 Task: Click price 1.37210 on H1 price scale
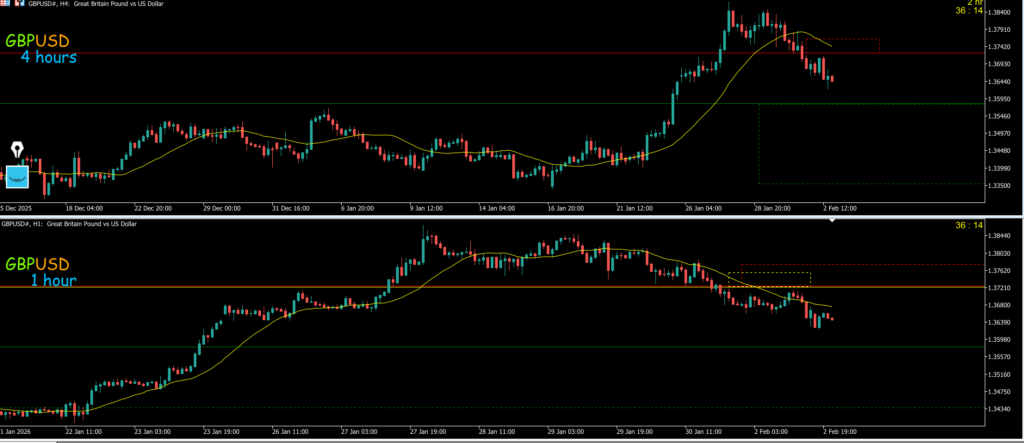[1000, 288]
